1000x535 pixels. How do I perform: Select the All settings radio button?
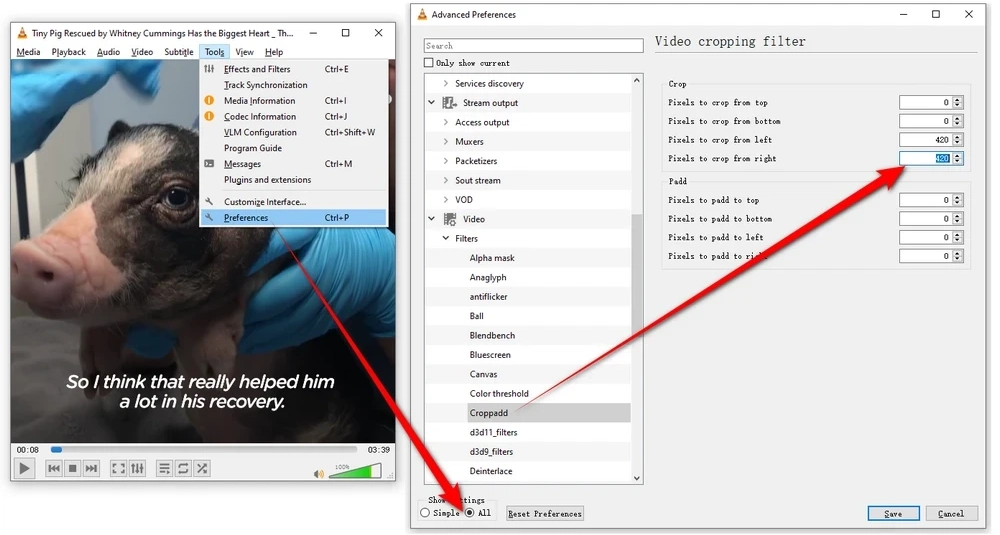(470, 513)
